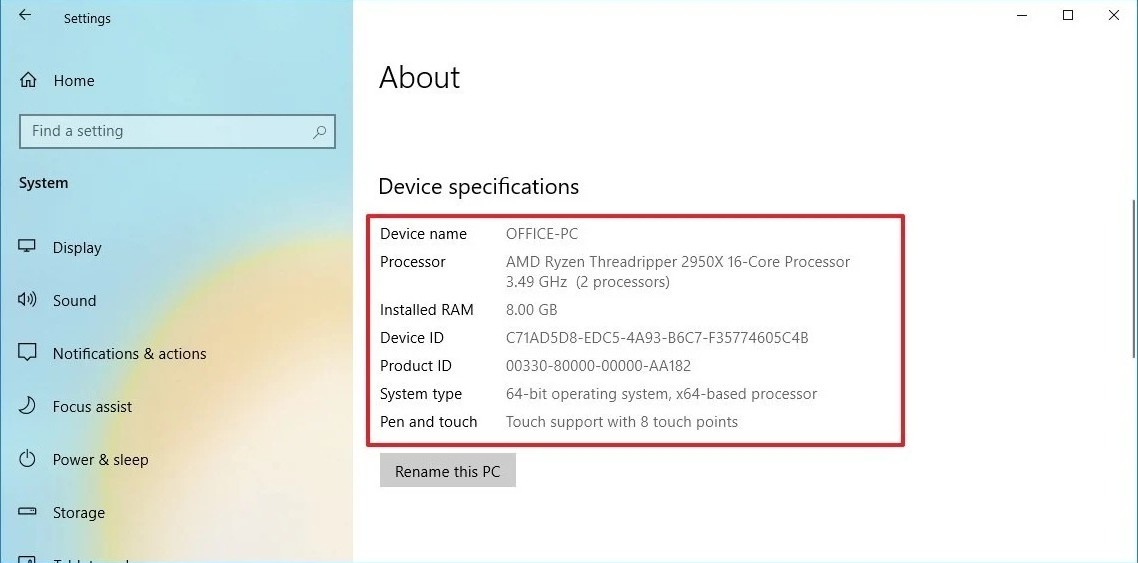Click the Home house icon

click(28, 81)
